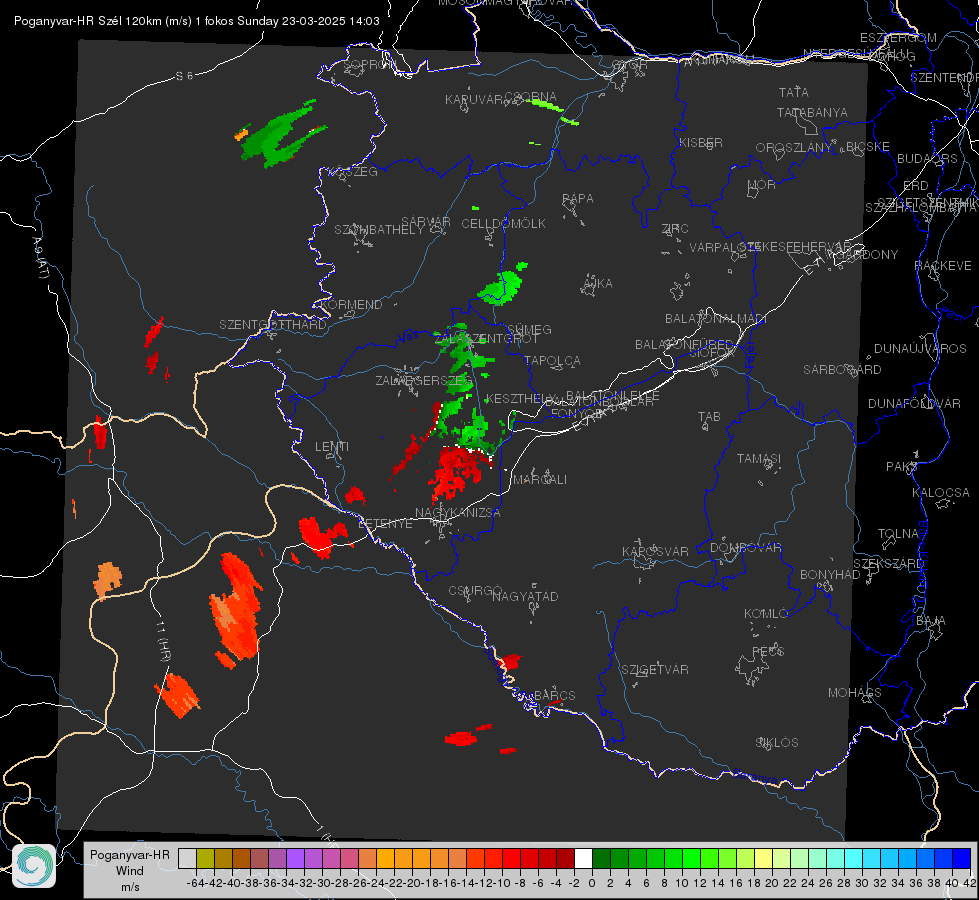Click the 'SZIGETVÁR' city label
The width and height of the screenshot is (979, 900).
pos(654,669)
